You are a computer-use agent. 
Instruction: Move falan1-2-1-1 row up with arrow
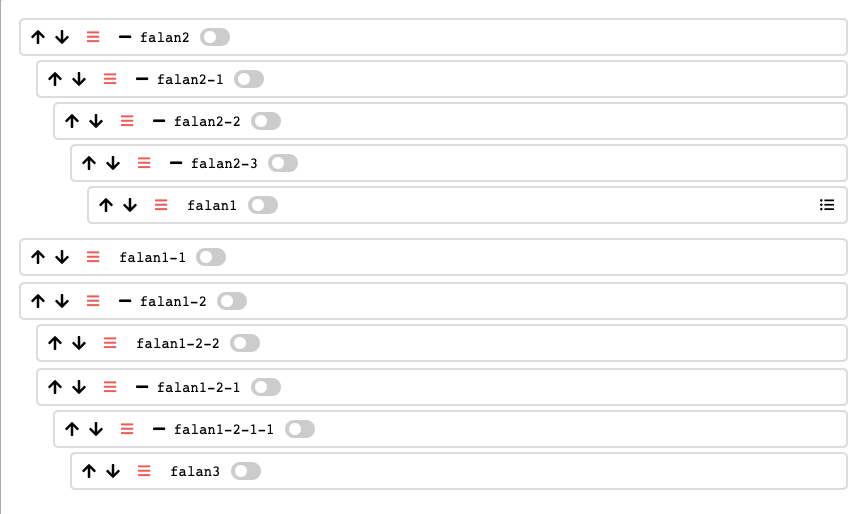click(x=72, y=429)
